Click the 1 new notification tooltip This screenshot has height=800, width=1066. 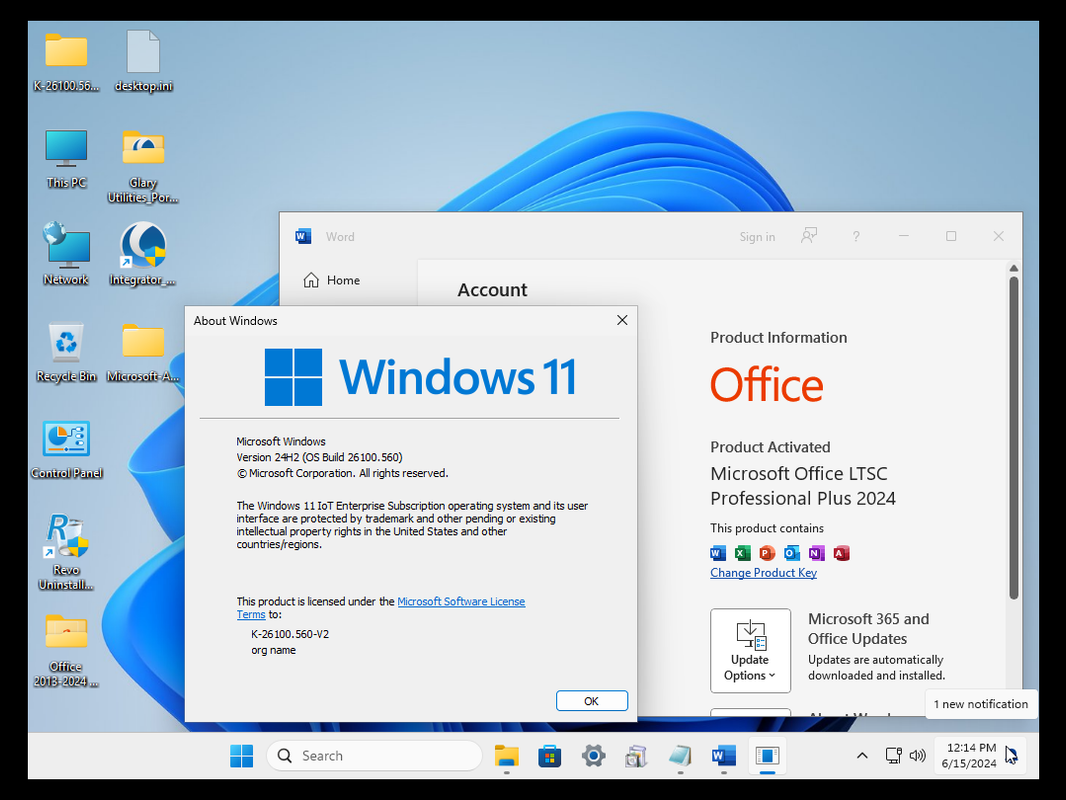pyautogui.click(x=980, y=704)
